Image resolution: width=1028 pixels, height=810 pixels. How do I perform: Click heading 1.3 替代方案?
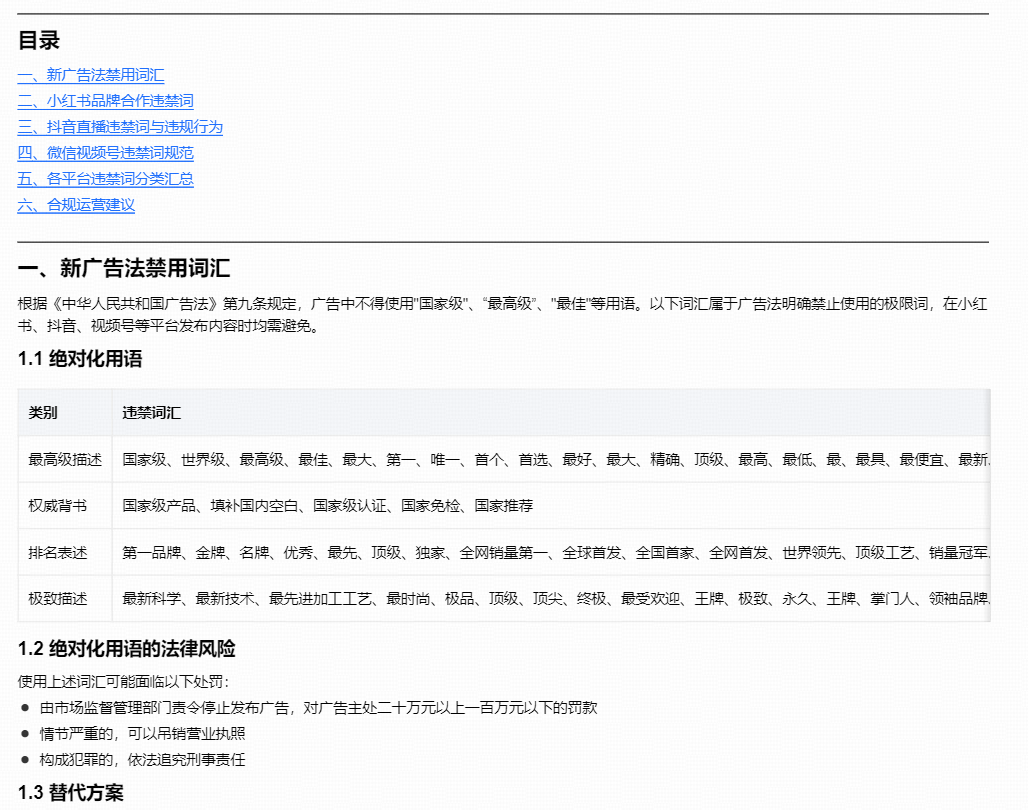tap(71, 792)
